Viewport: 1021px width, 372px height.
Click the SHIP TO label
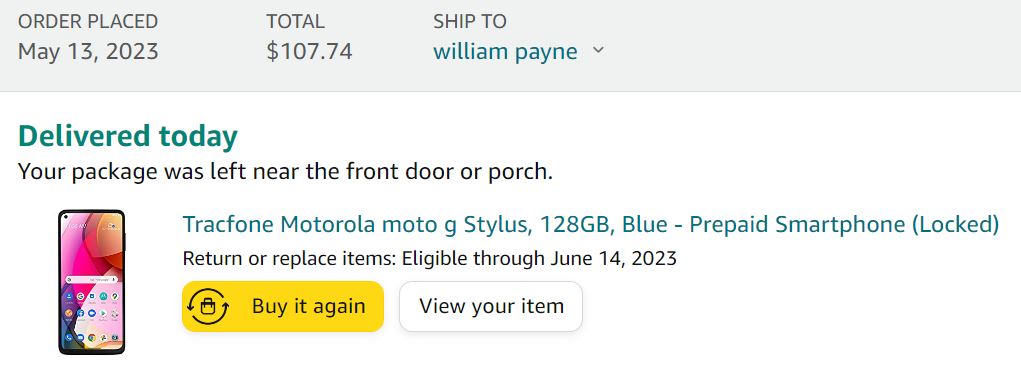coord(469,21)
